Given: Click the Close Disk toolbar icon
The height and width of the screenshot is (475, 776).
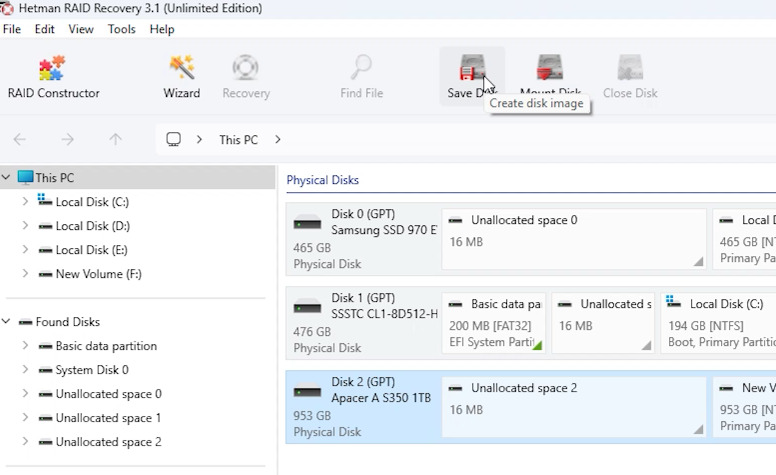Looking at the screenshot, I should click(x=630, y=68).
